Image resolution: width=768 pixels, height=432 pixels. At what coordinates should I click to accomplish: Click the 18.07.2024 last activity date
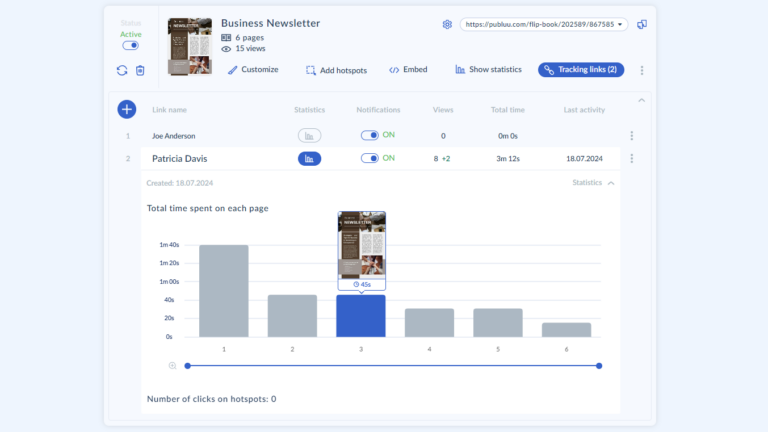coord(584,159)
